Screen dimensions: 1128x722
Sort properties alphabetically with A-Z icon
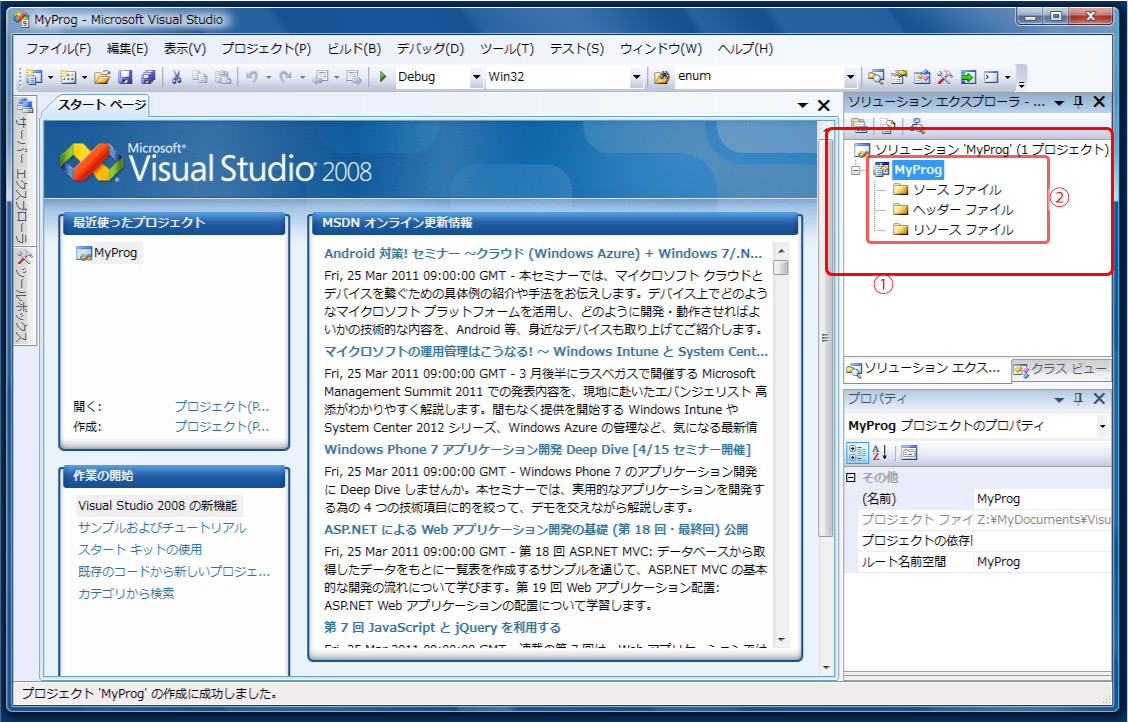(881, 453)
